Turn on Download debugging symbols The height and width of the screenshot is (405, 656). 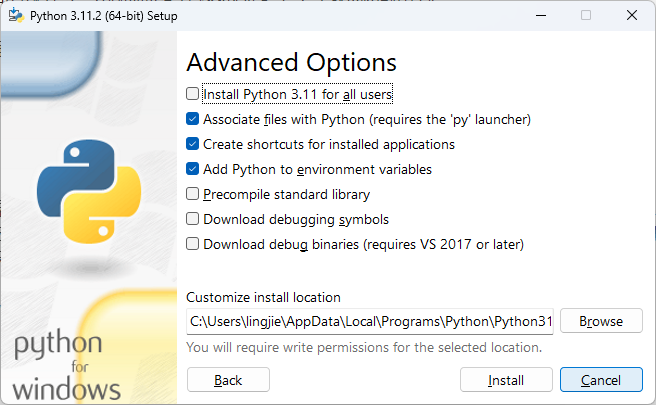pyautogui.click(x=193, y=219)
